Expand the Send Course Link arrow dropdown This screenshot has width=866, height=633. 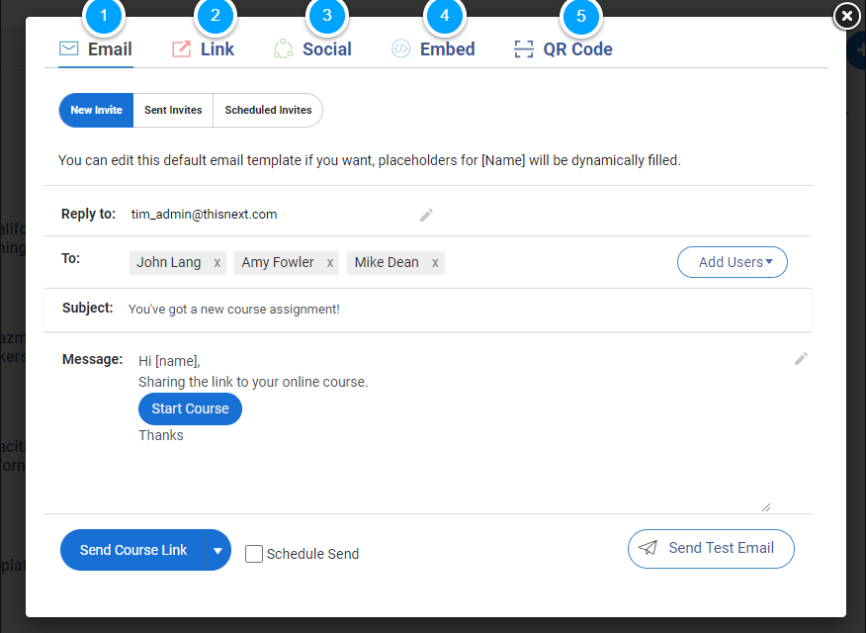coord(218,549)
